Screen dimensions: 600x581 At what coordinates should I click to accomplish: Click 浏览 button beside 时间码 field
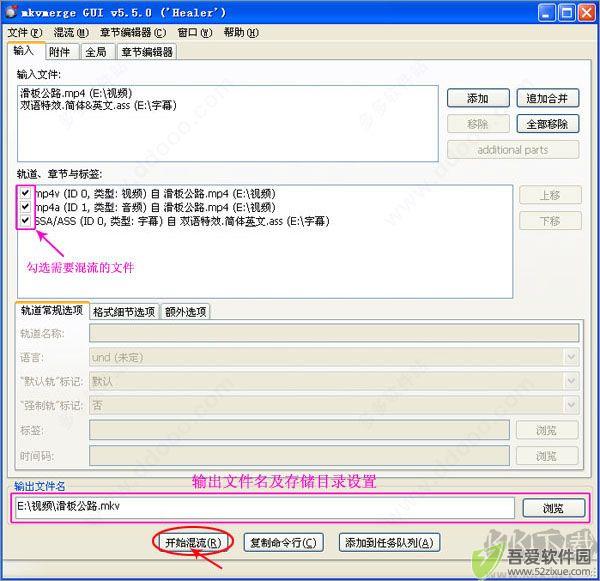tap(547, 455)
